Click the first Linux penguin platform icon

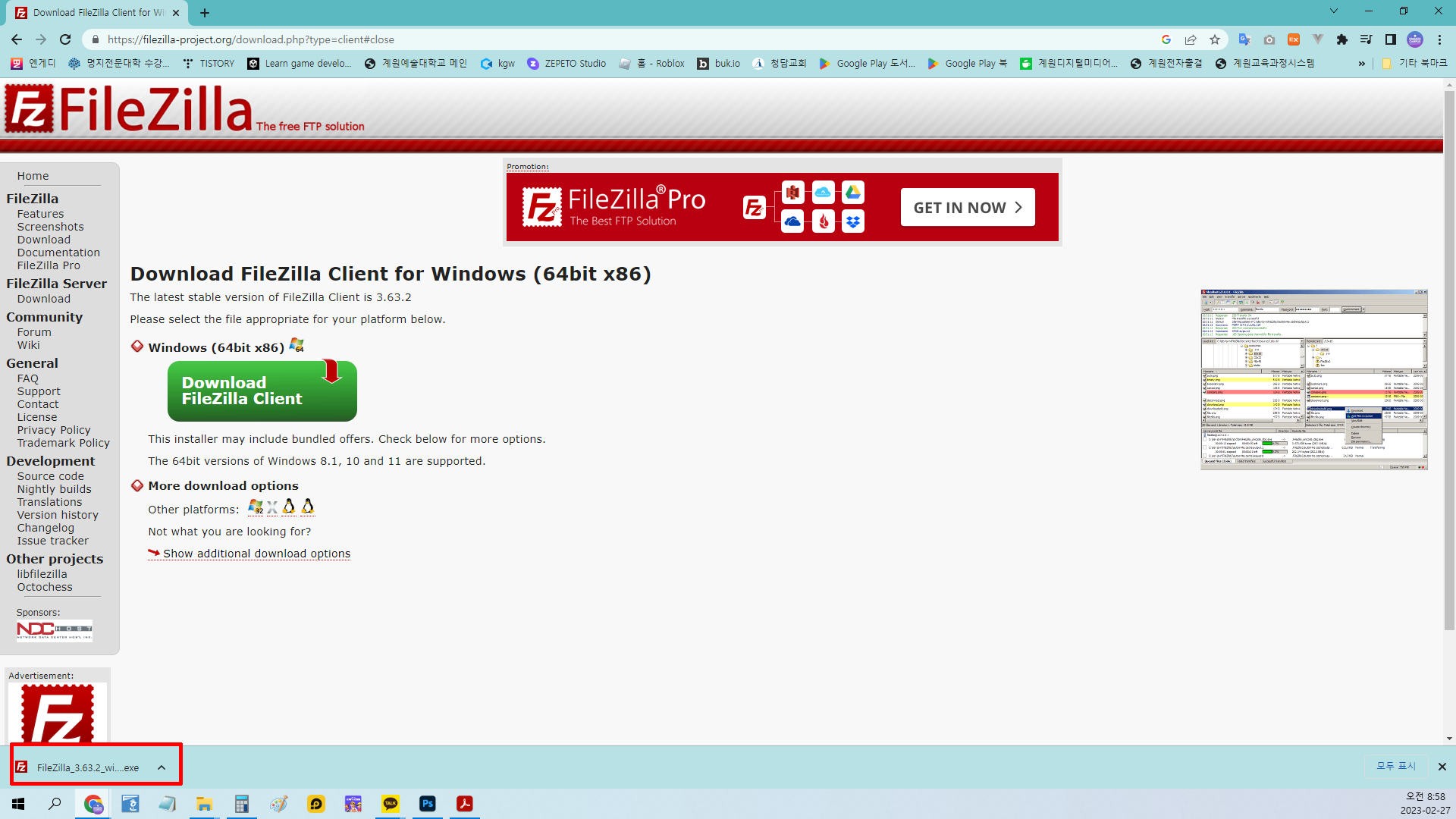point(289,507)
